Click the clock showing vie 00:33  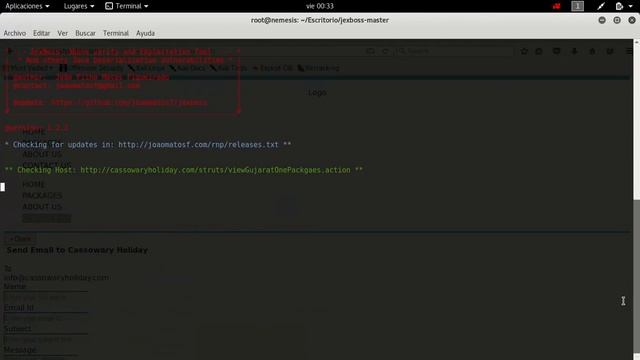[x=320, y=6]
